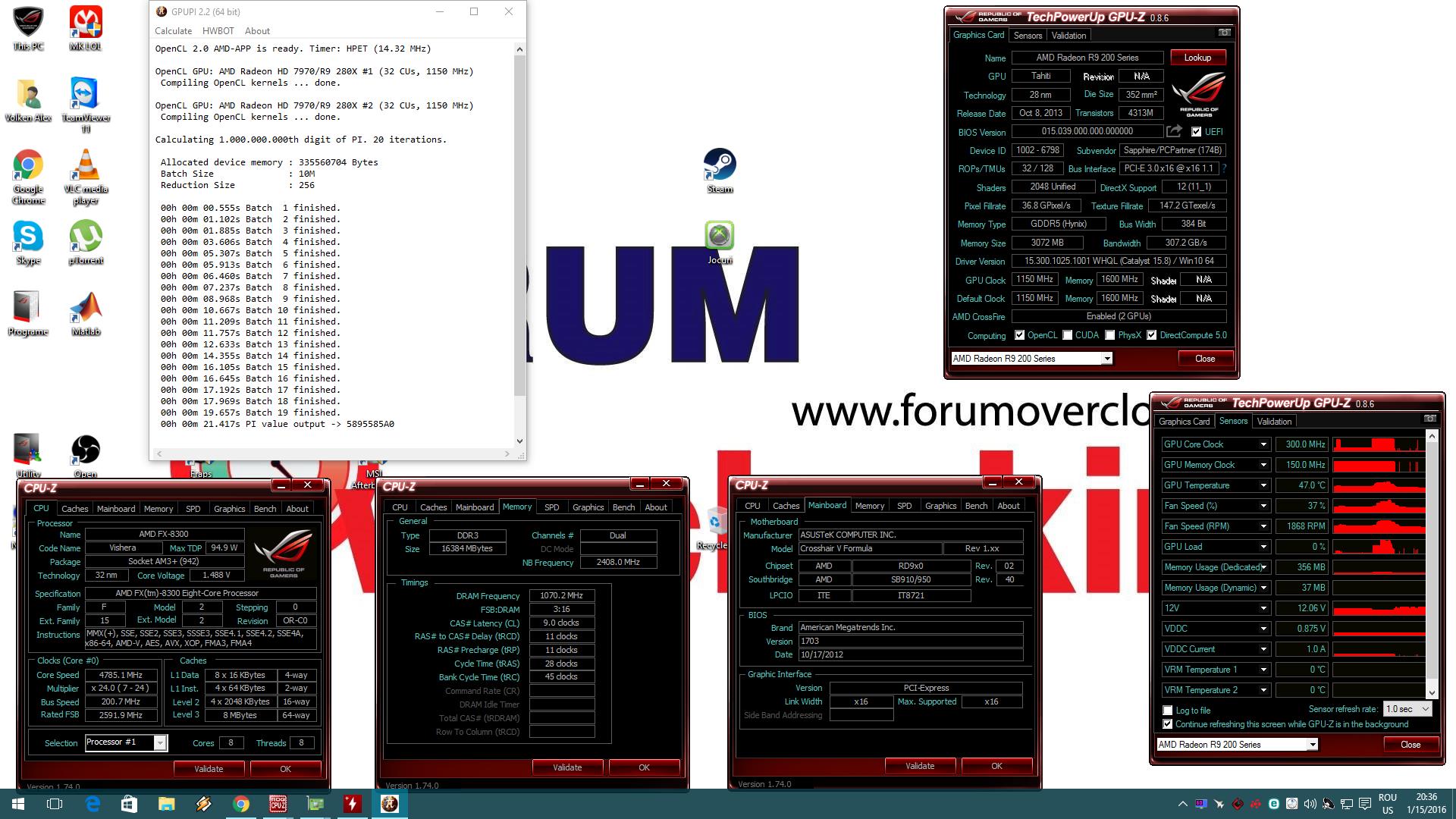
Task: Open the SPD tab in CPU-Z Memory window
Action: click(551, 507)
